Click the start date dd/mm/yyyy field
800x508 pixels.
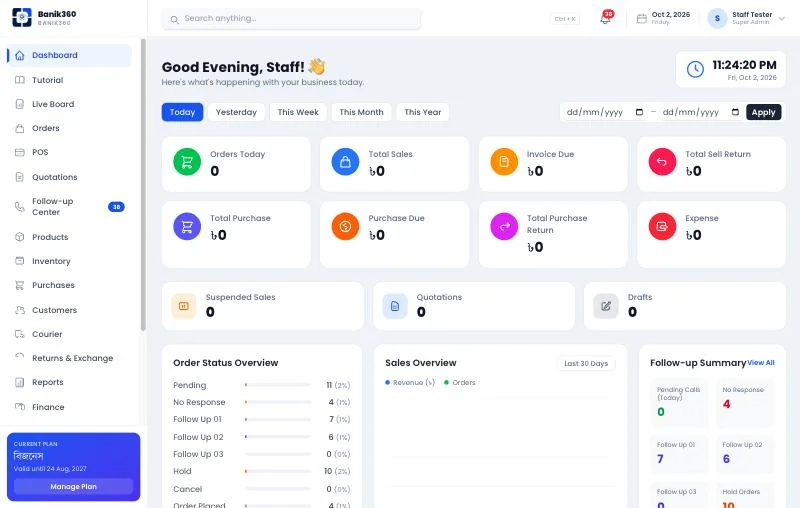pyautogui.click(x=605, y=112)
